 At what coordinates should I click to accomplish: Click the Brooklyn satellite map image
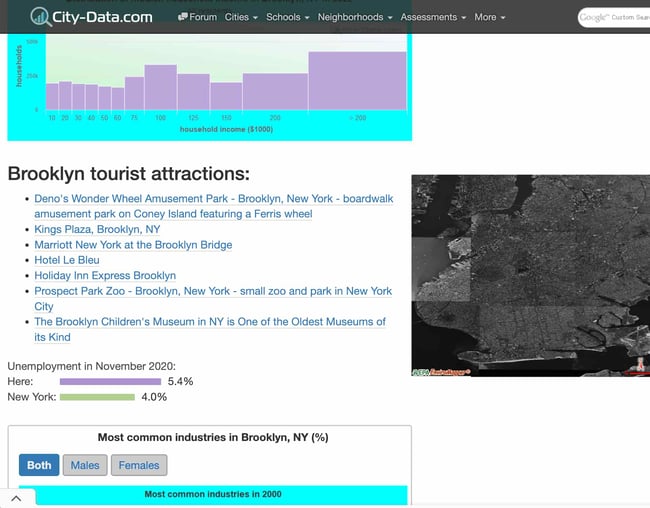coord(531,276)
